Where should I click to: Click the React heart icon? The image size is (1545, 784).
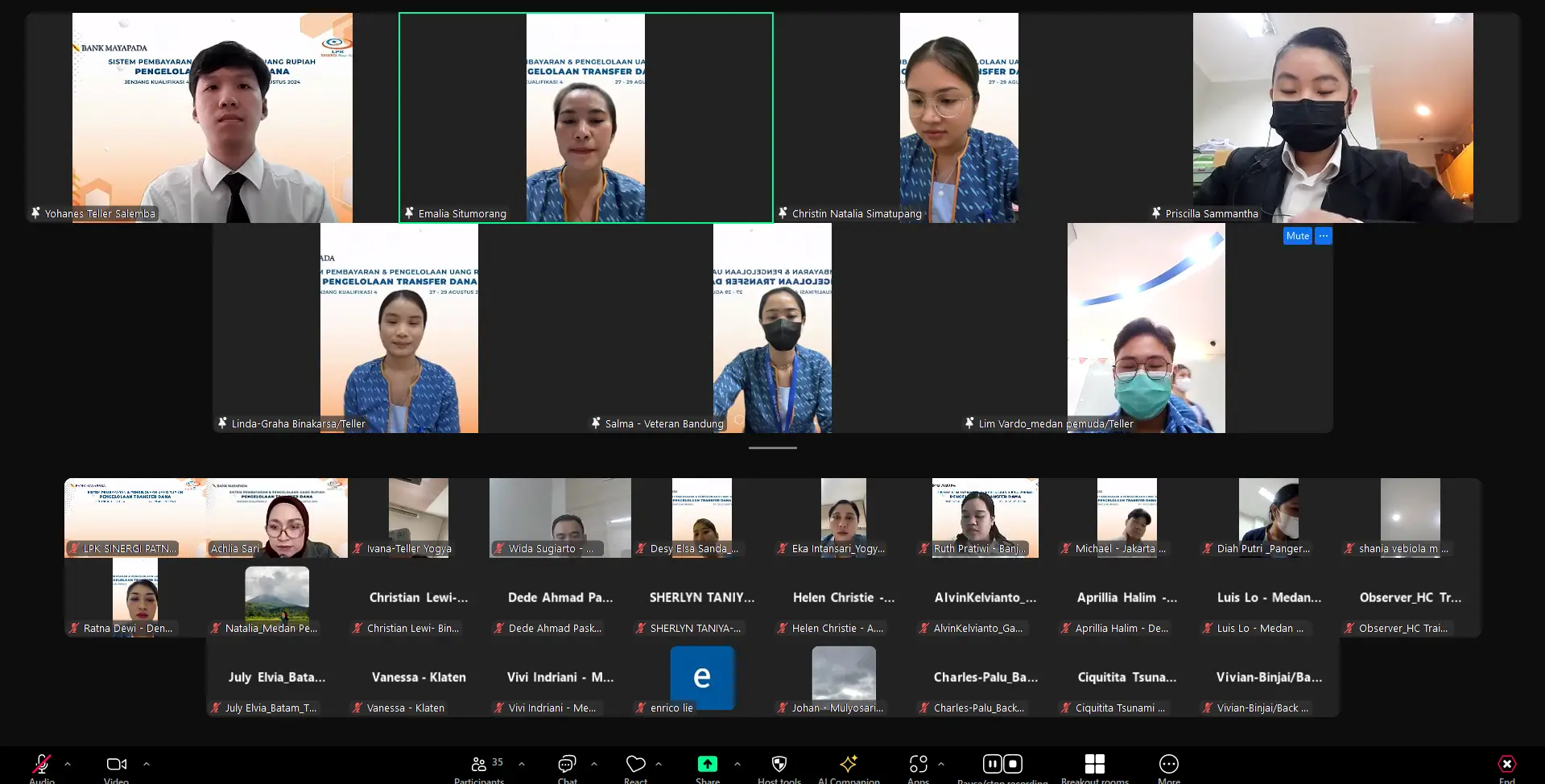[x=635, y=765]
